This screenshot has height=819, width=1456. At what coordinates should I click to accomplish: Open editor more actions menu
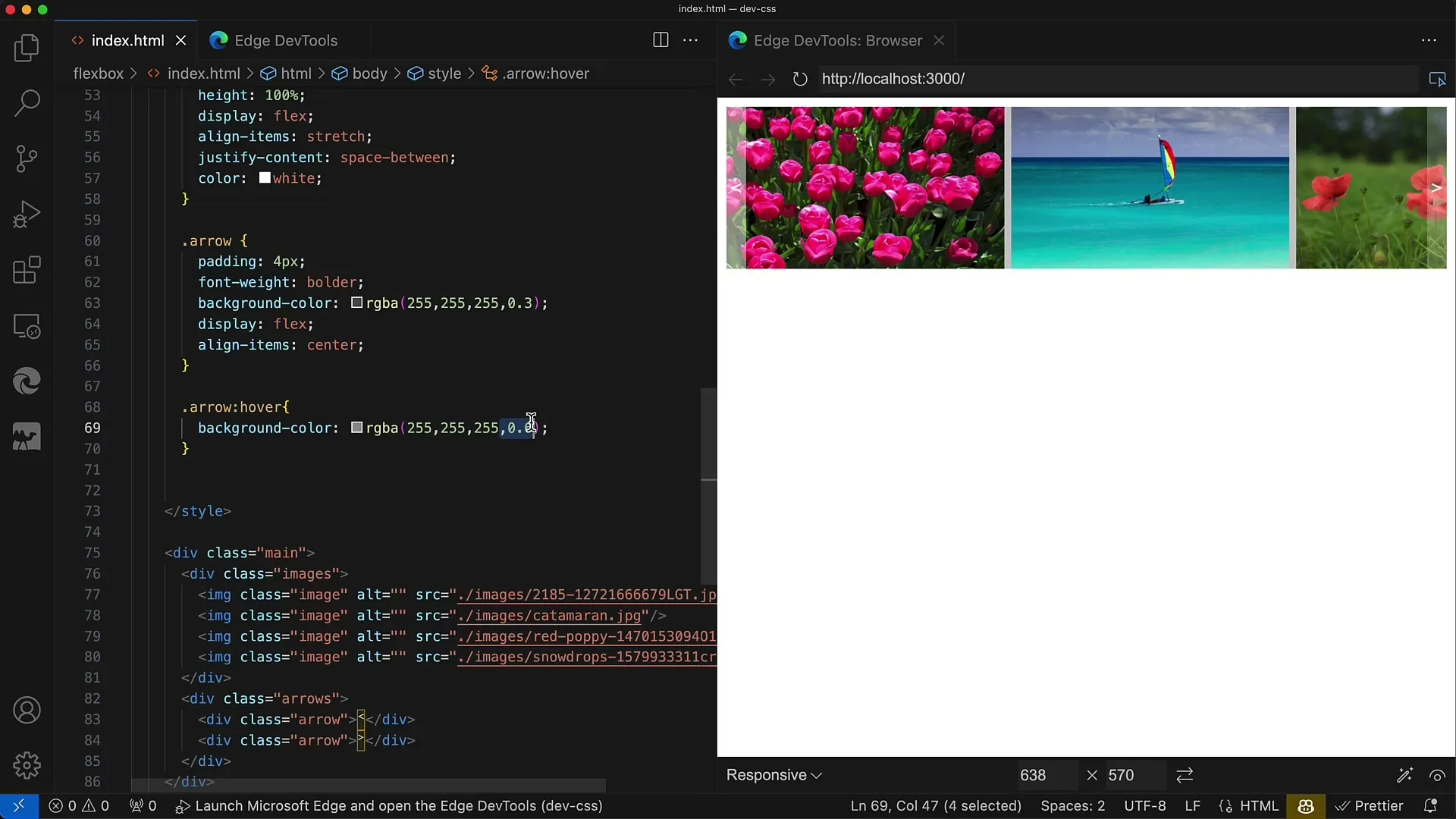pyautogui.click(x=691, y=40)
